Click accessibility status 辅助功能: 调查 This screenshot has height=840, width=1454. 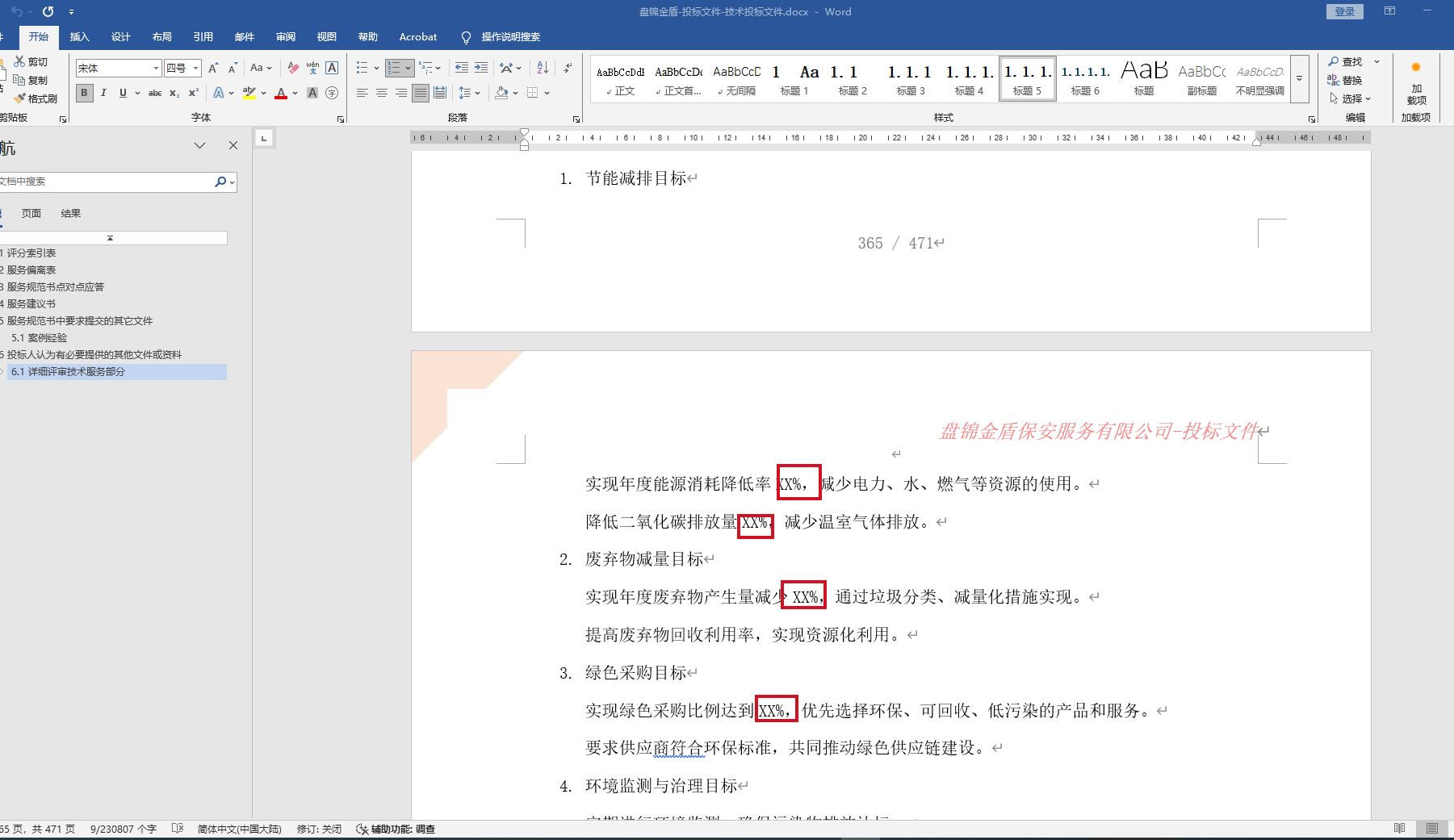[x=396, y=829]
